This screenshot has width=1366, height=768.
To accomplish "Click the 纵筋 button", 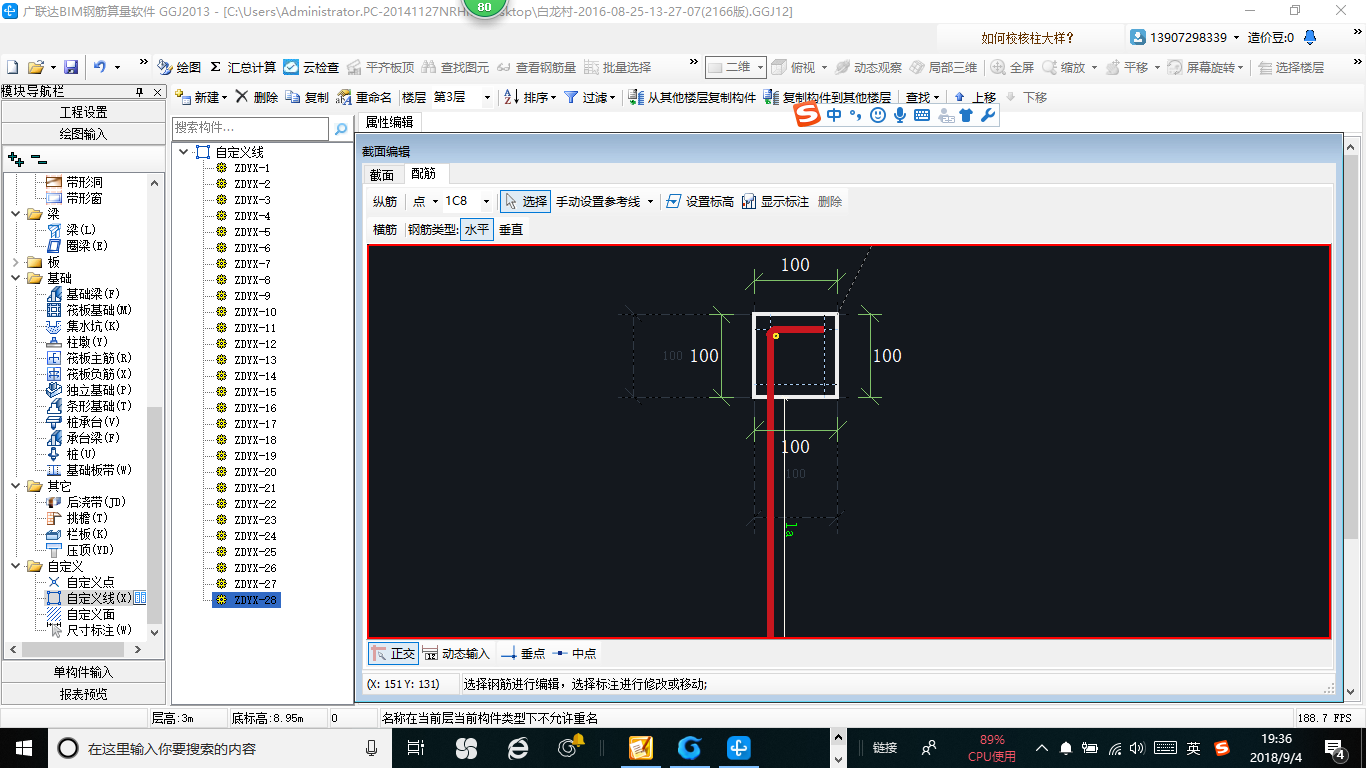I will click(385, 201).
